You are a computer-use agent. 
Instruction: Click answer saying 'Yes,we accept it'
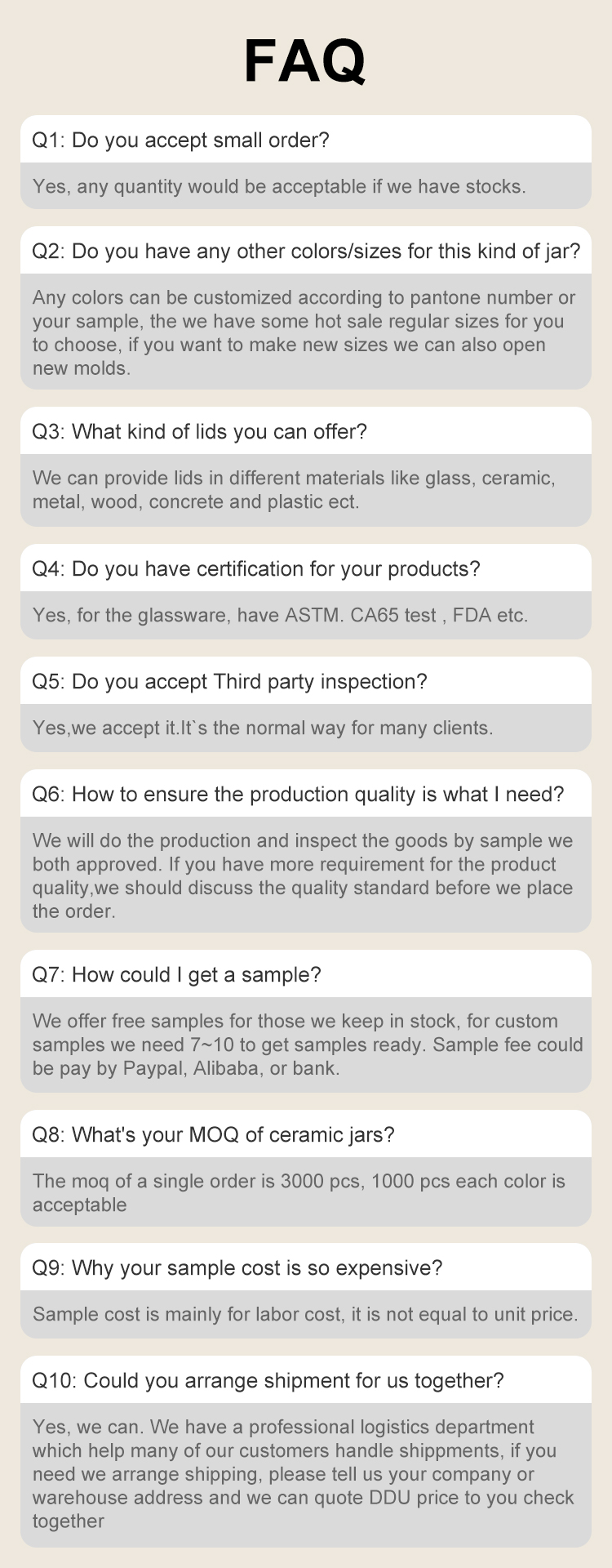click(x=263, y=728)
